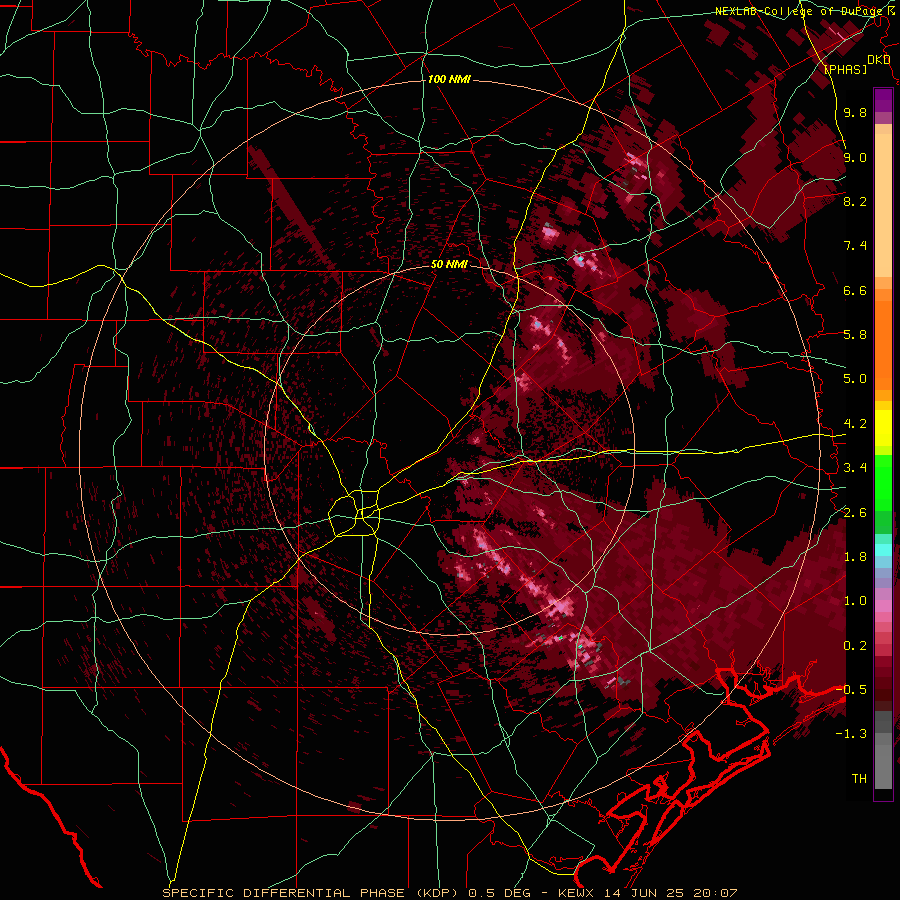
Task: Click the 100 NMI range ring label
Action: click(449, 79)
